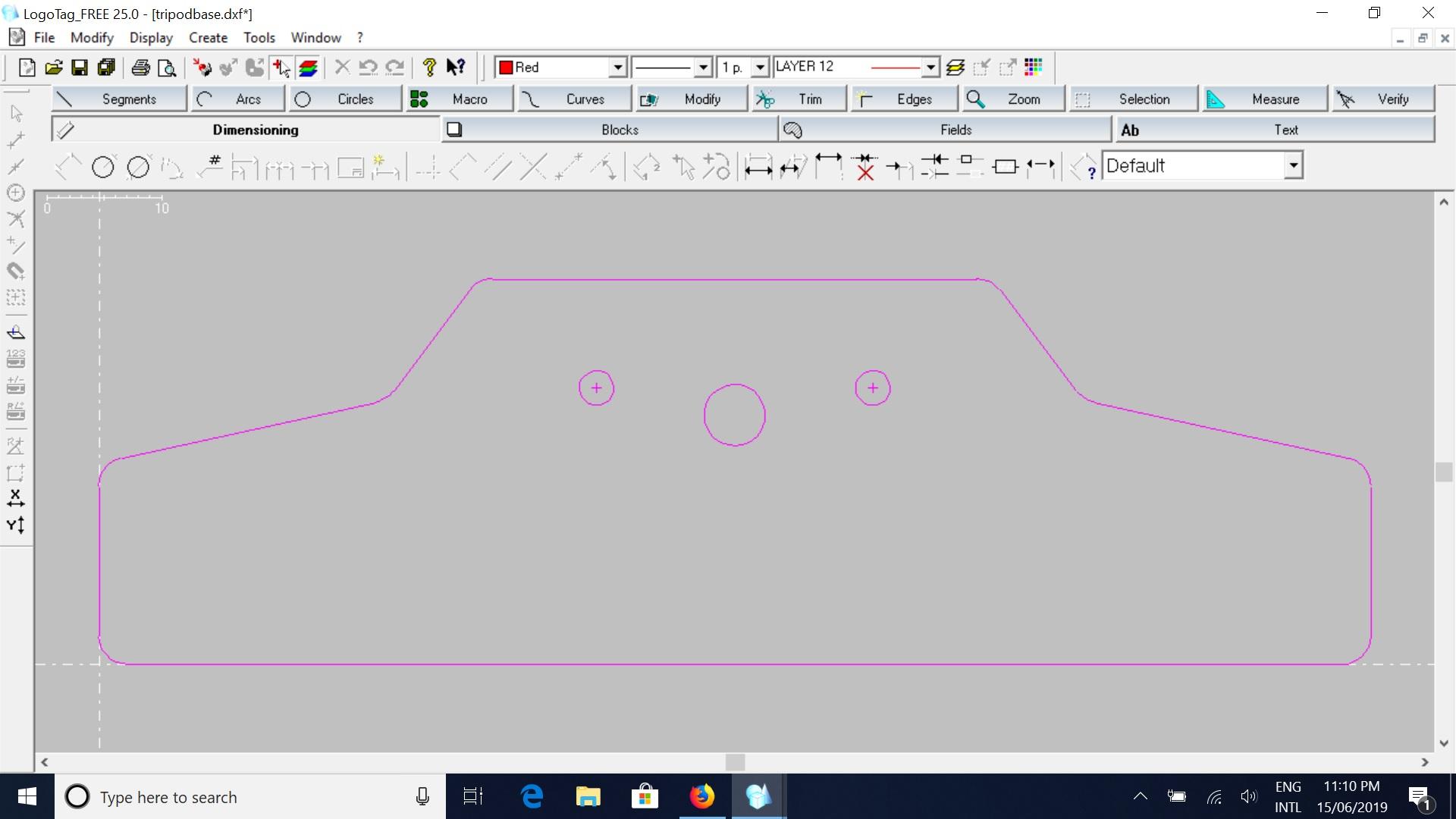Viewport: 1456px width, 819px height.
Task: Click the undo arrow icon
Action: [369, 67]
